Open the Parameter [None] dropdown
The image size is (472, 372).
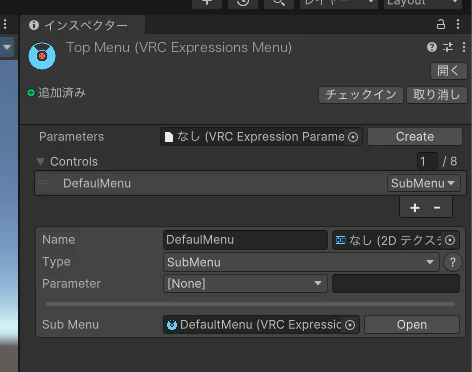245,284
